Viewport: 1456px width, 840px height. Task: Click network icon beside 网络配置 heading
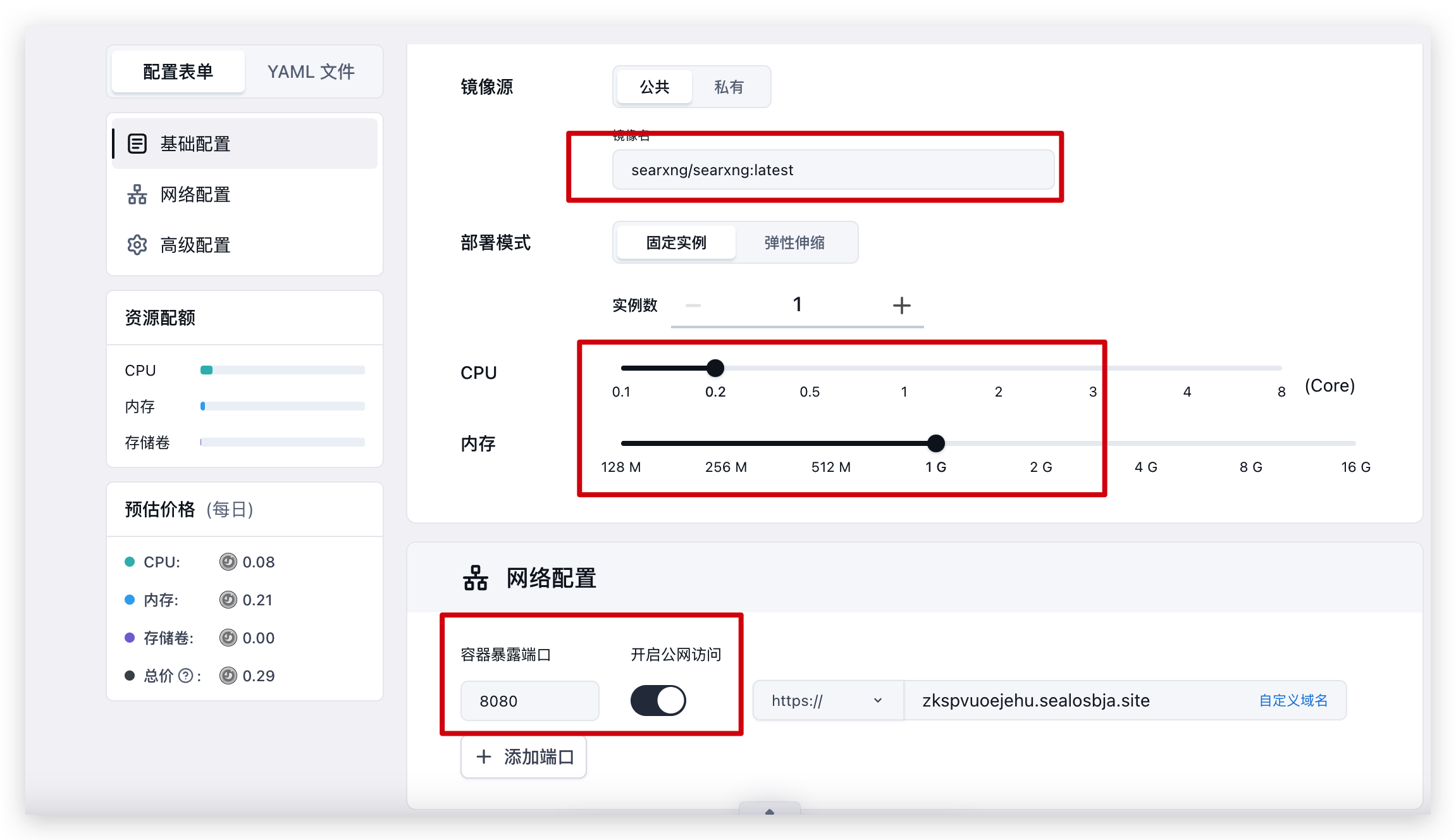point(476,578)
